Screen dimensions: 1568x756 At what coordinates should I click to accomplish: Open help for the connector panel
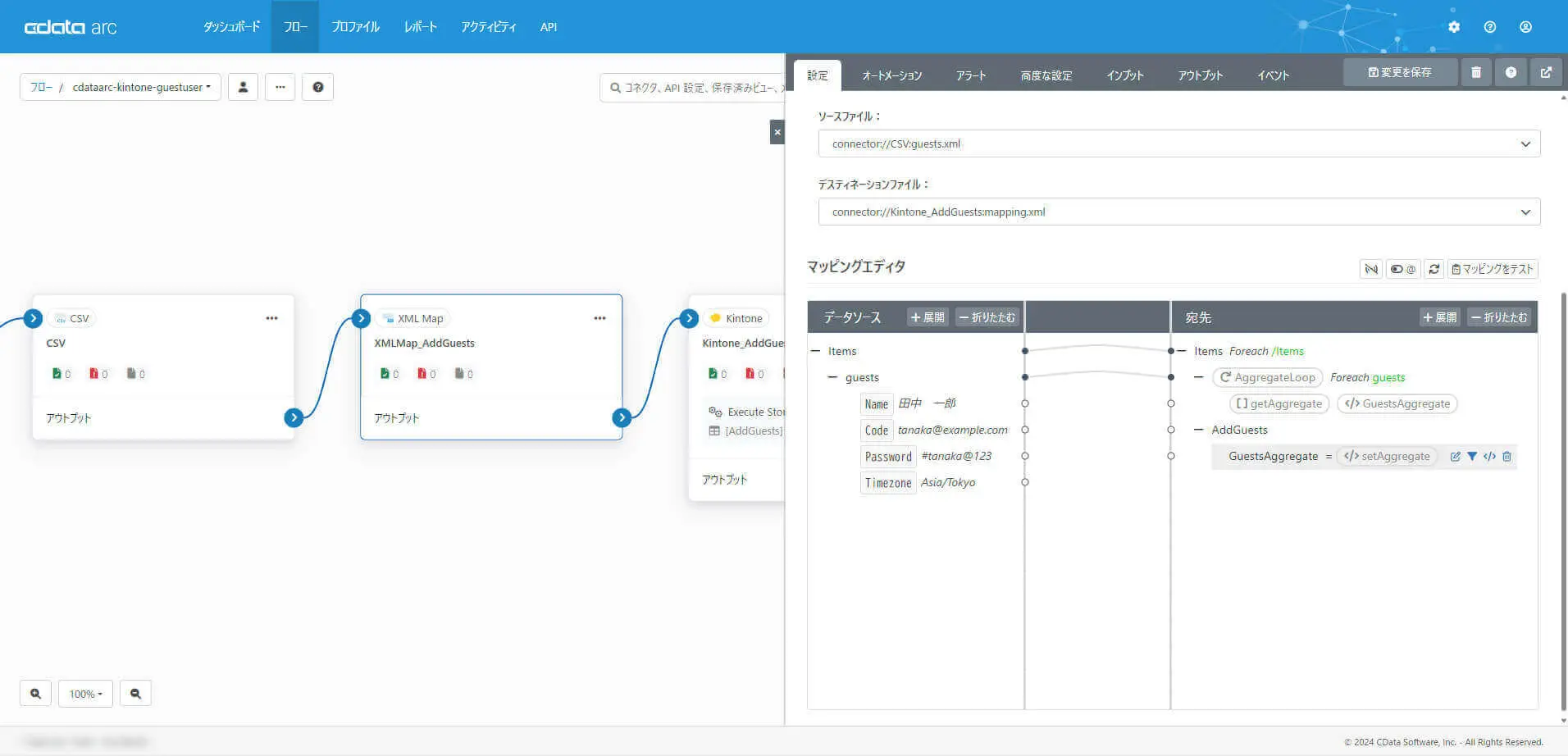coord(1511,72)
